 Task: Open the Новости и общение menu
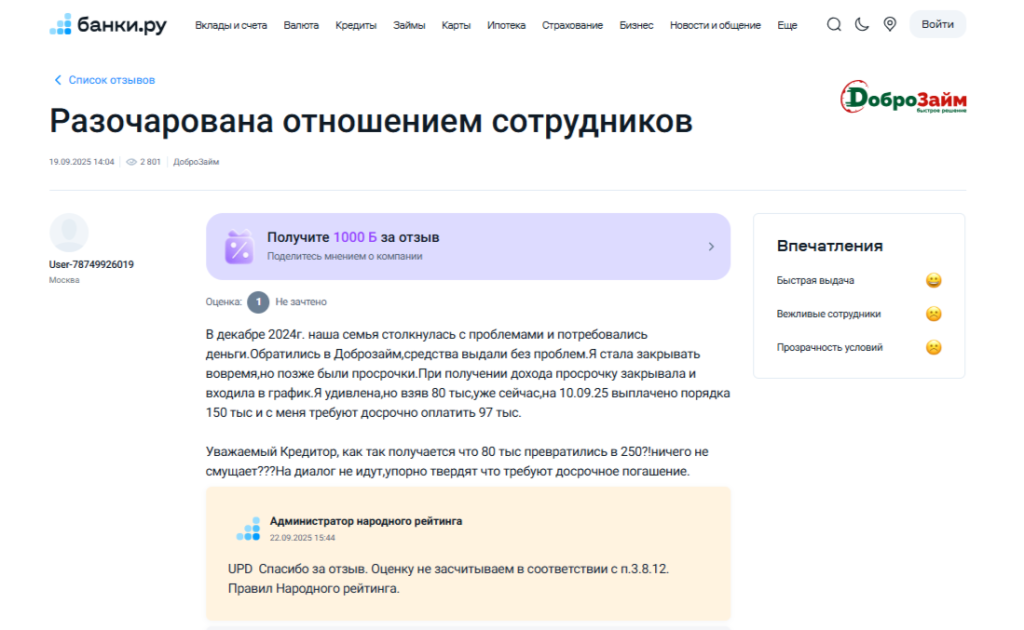point(715,25)
